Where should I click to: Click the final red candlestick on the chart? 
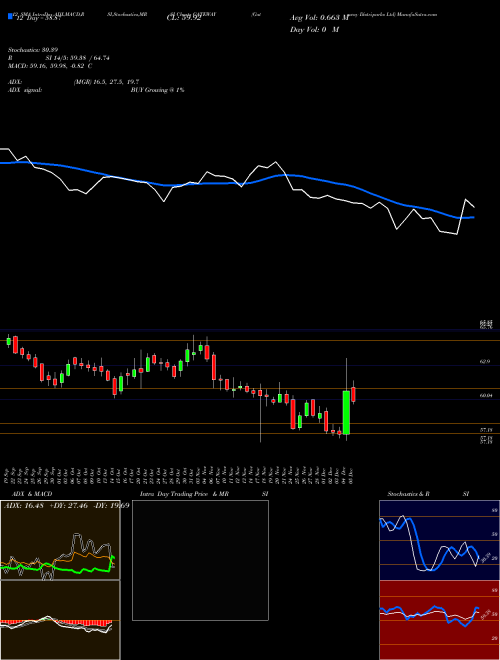pos(353,395)
